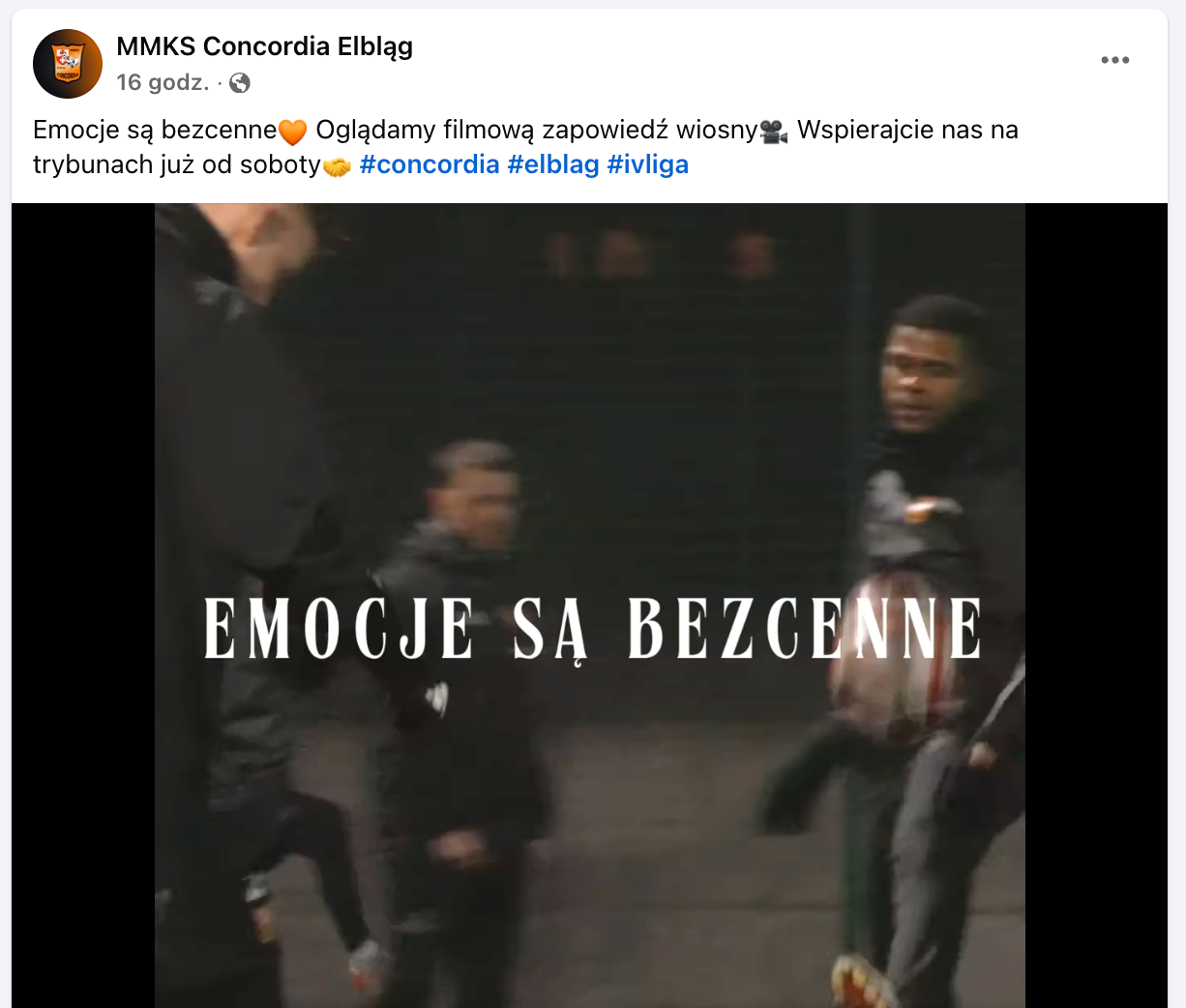Click the globe public-visibility icon

[x=240, y=83]
